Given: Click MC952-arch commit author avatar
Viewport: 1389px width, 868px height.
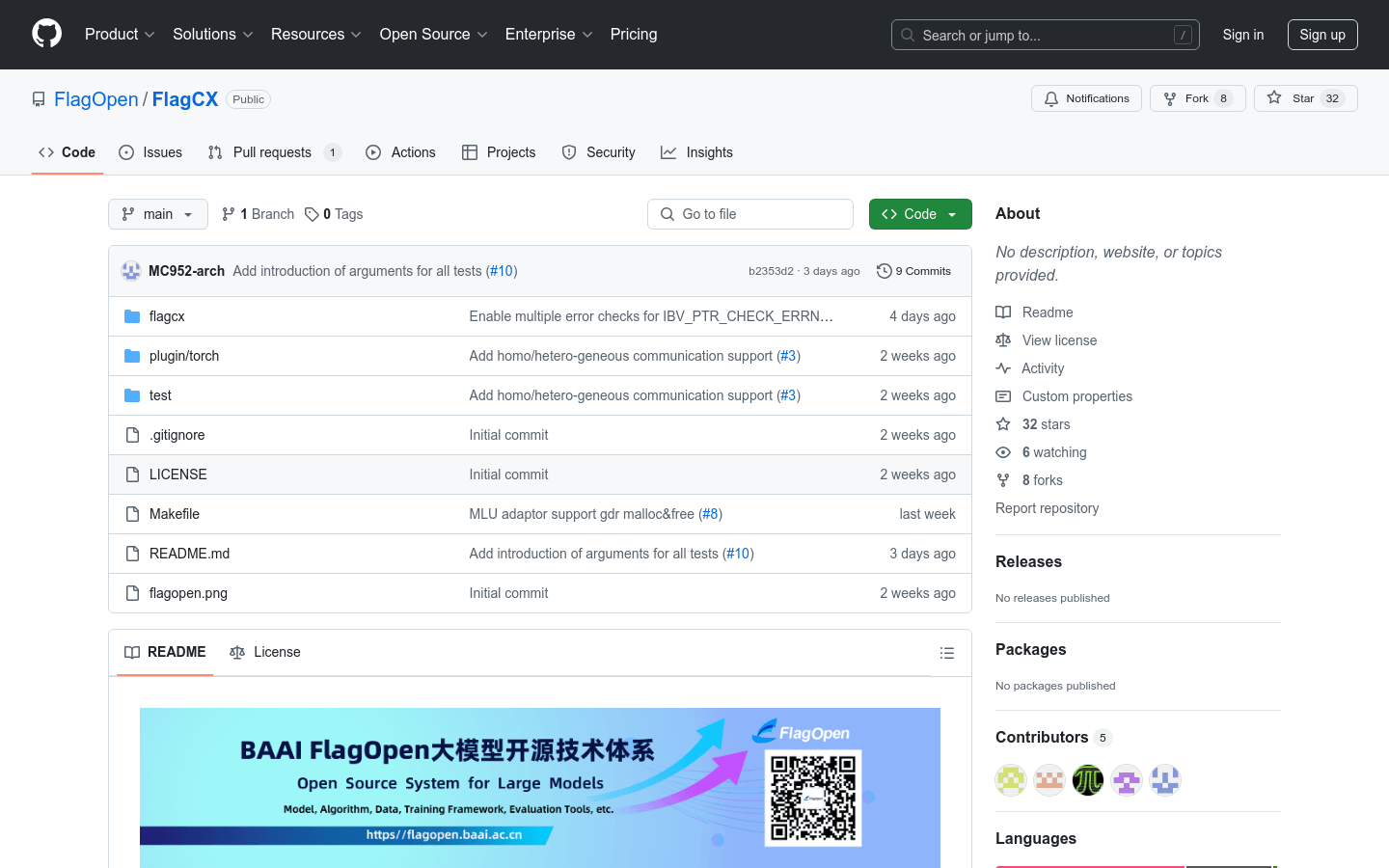Looking at the screenshot, I should point(131,271).
